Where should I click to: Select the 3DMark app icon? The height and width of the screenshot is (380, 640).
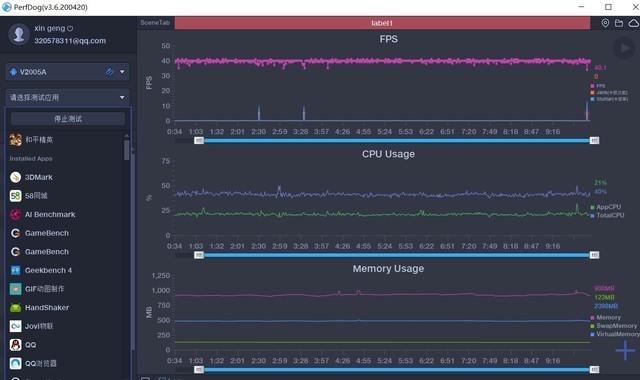point(16,177)
